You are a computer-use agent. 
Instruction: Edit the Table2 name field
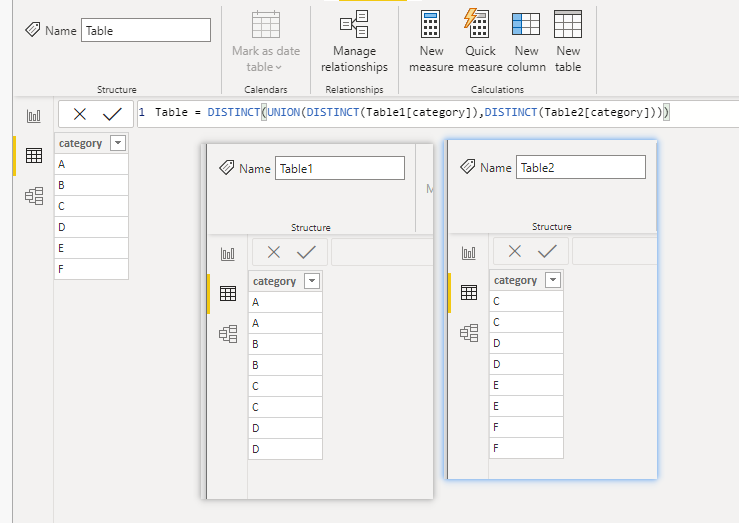tap(581, 167)
